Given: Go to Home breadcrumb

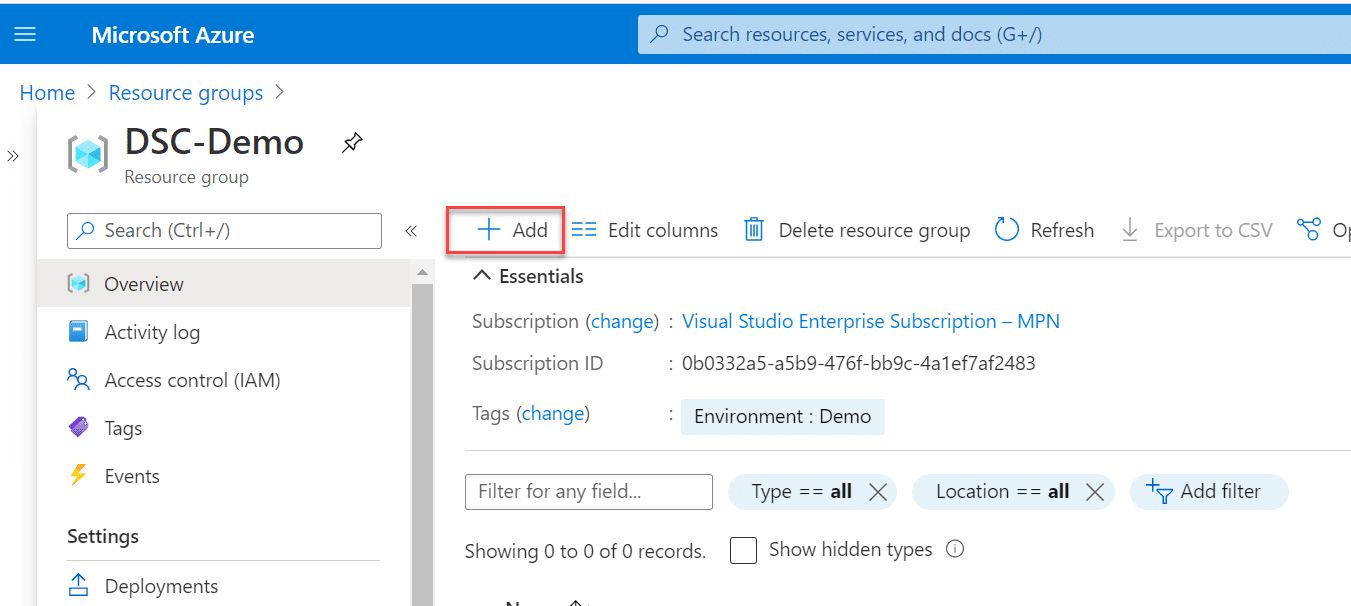Looking at the screenshot, I should 47,93.
